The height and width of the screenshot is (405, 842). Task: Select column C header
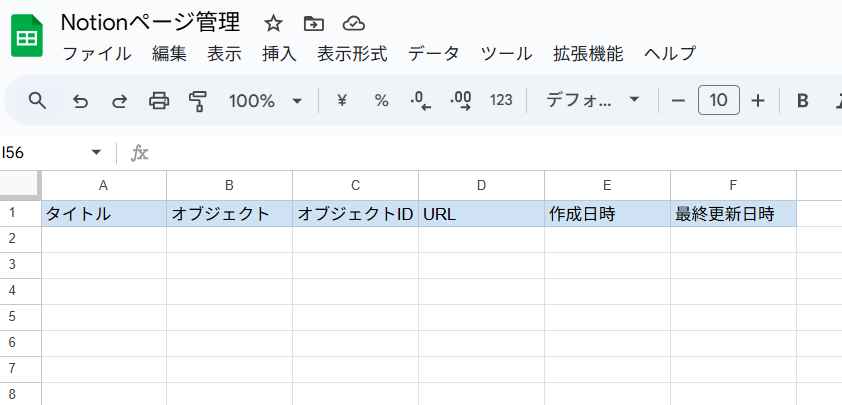click(x=355, y=185)
